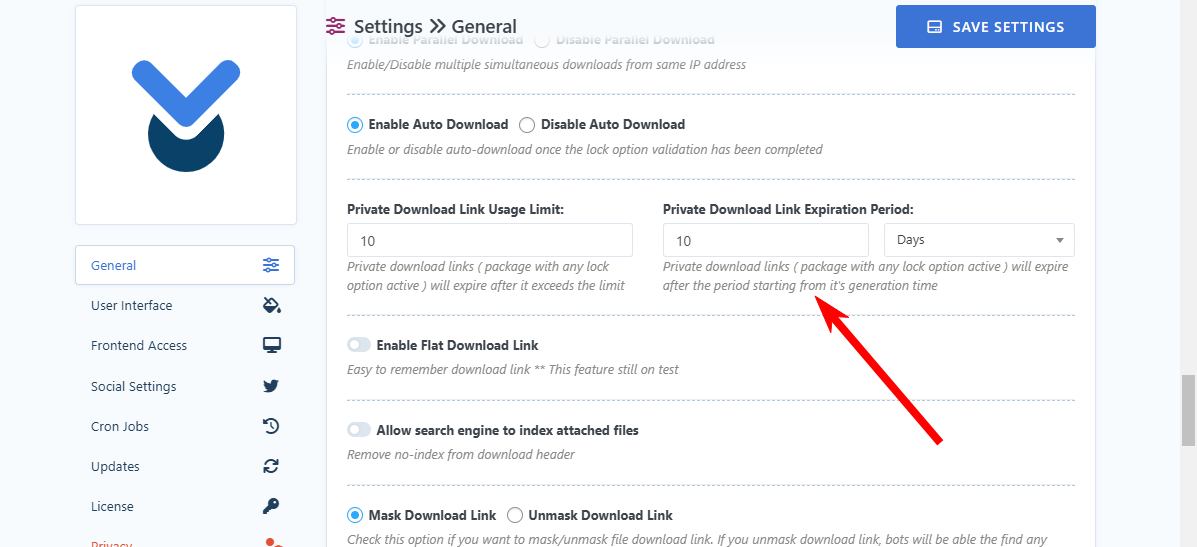The height and width of the screenshot is (547, 1197).
Task: Toggle the Enable Flat Download Link switch
Action: 359,345
